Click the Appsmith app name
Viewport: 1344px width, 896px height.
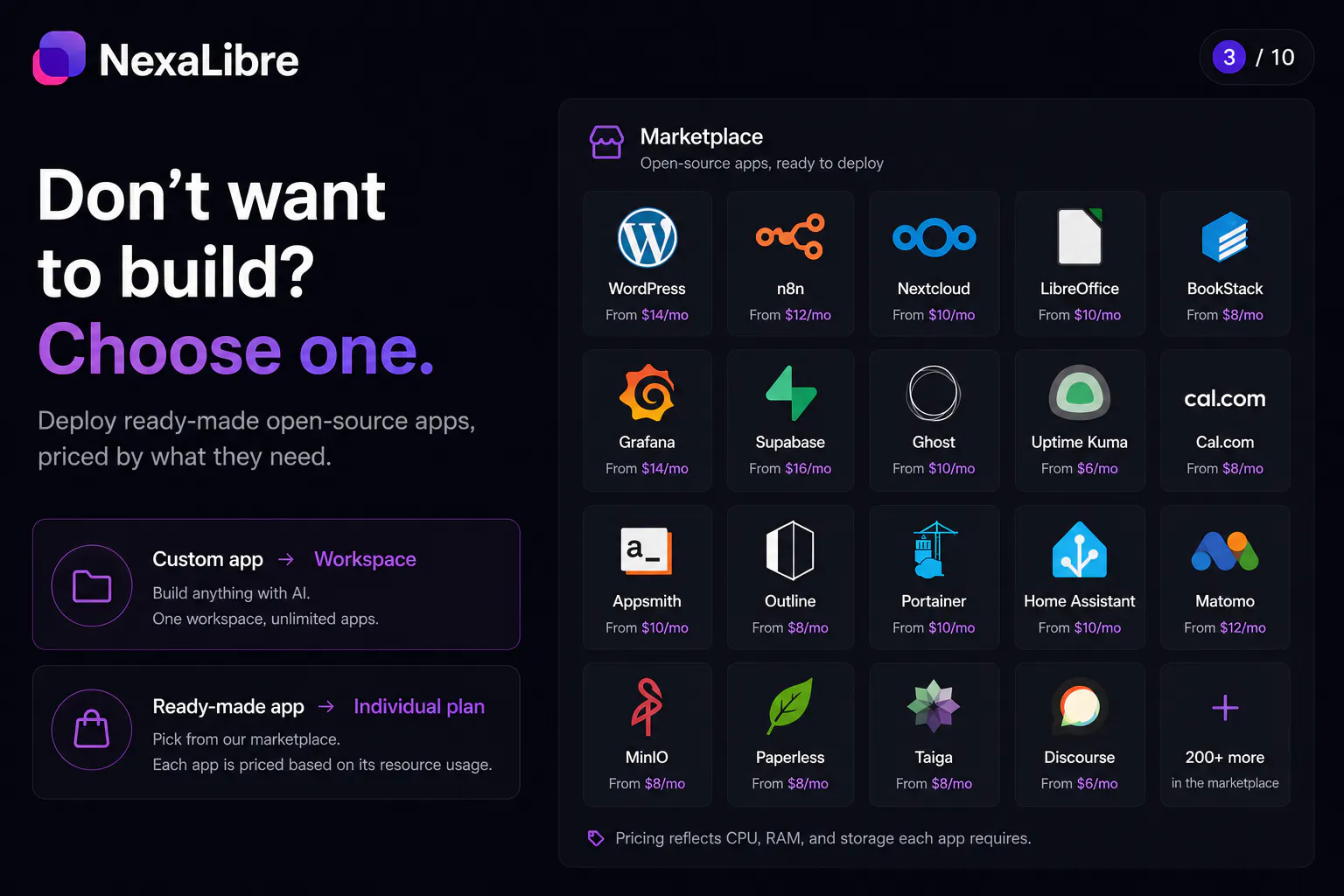[x=647, y=602]
